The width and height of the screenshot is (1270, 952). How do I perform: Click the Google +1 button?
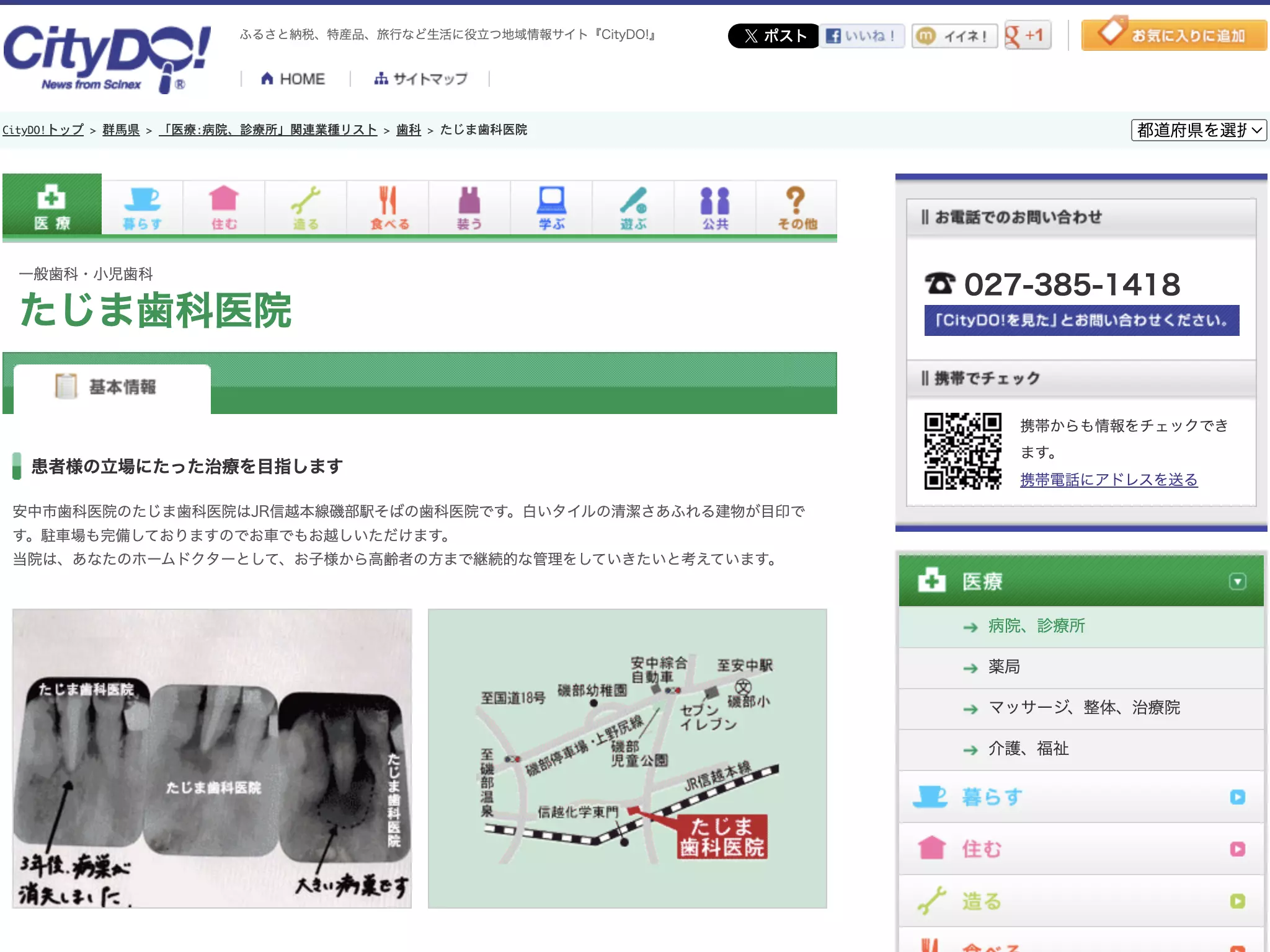pyautogui.click(x=1028, y=36)
